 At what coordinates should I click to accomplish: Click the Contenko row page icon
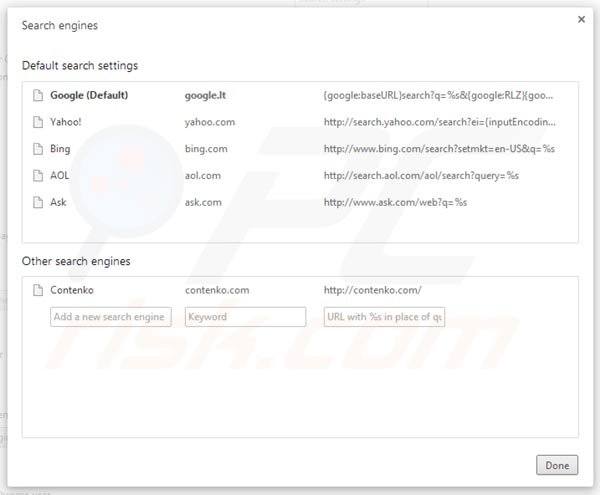coord(38,290)
